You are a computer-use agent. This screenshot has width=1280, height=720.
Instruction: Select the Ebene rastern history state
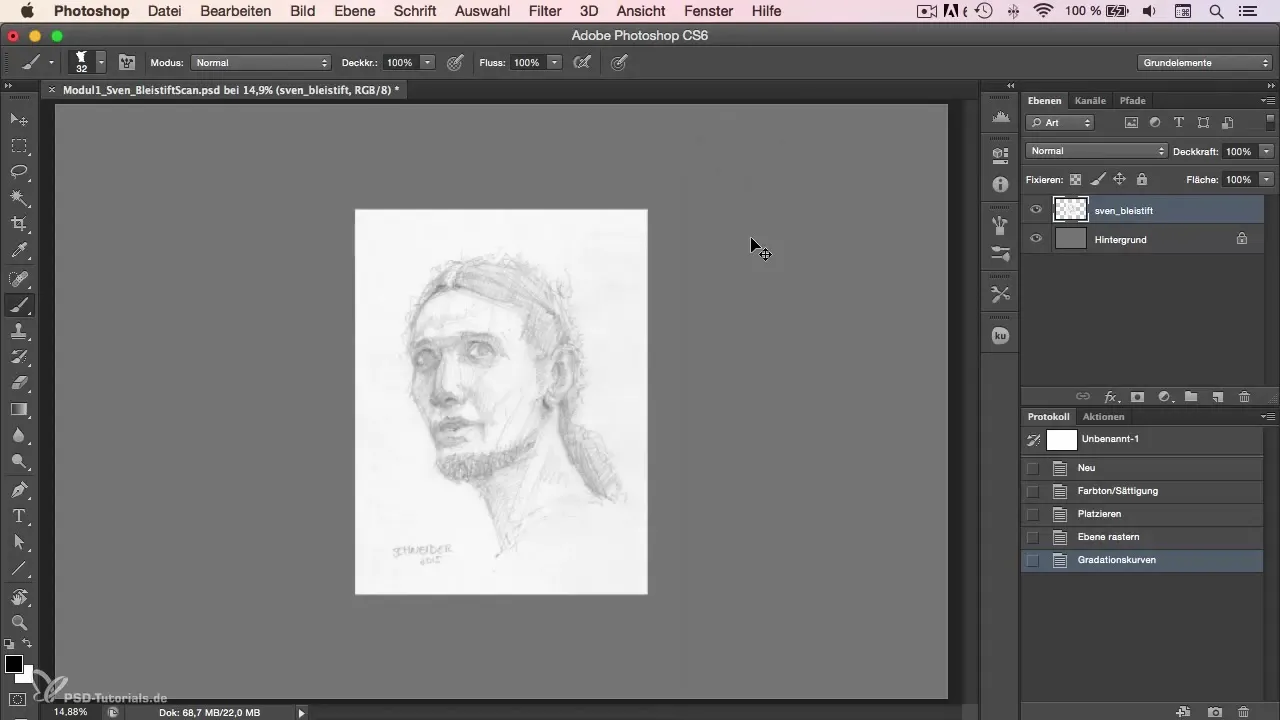[1142, 538]
